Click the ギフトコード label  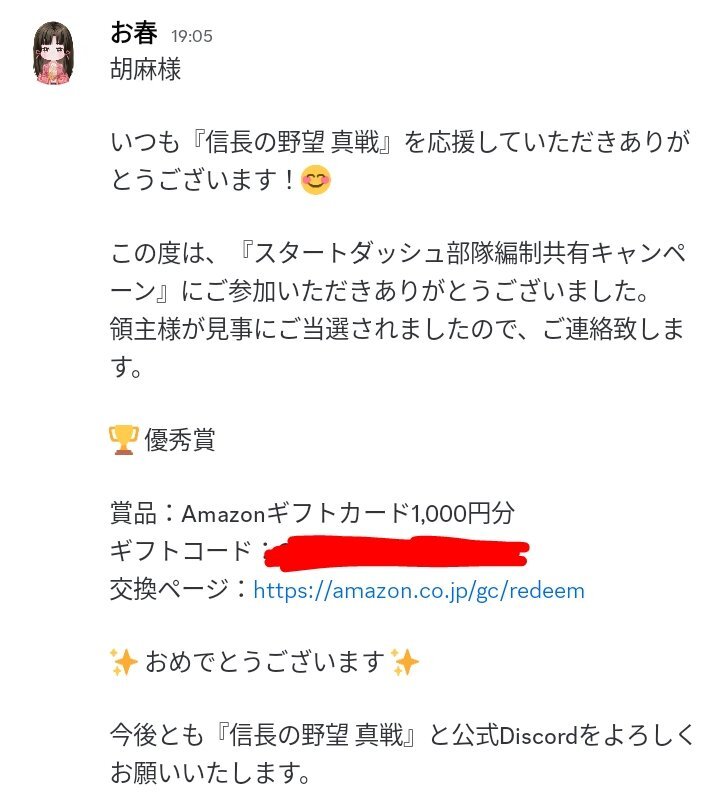pos(181,551)
